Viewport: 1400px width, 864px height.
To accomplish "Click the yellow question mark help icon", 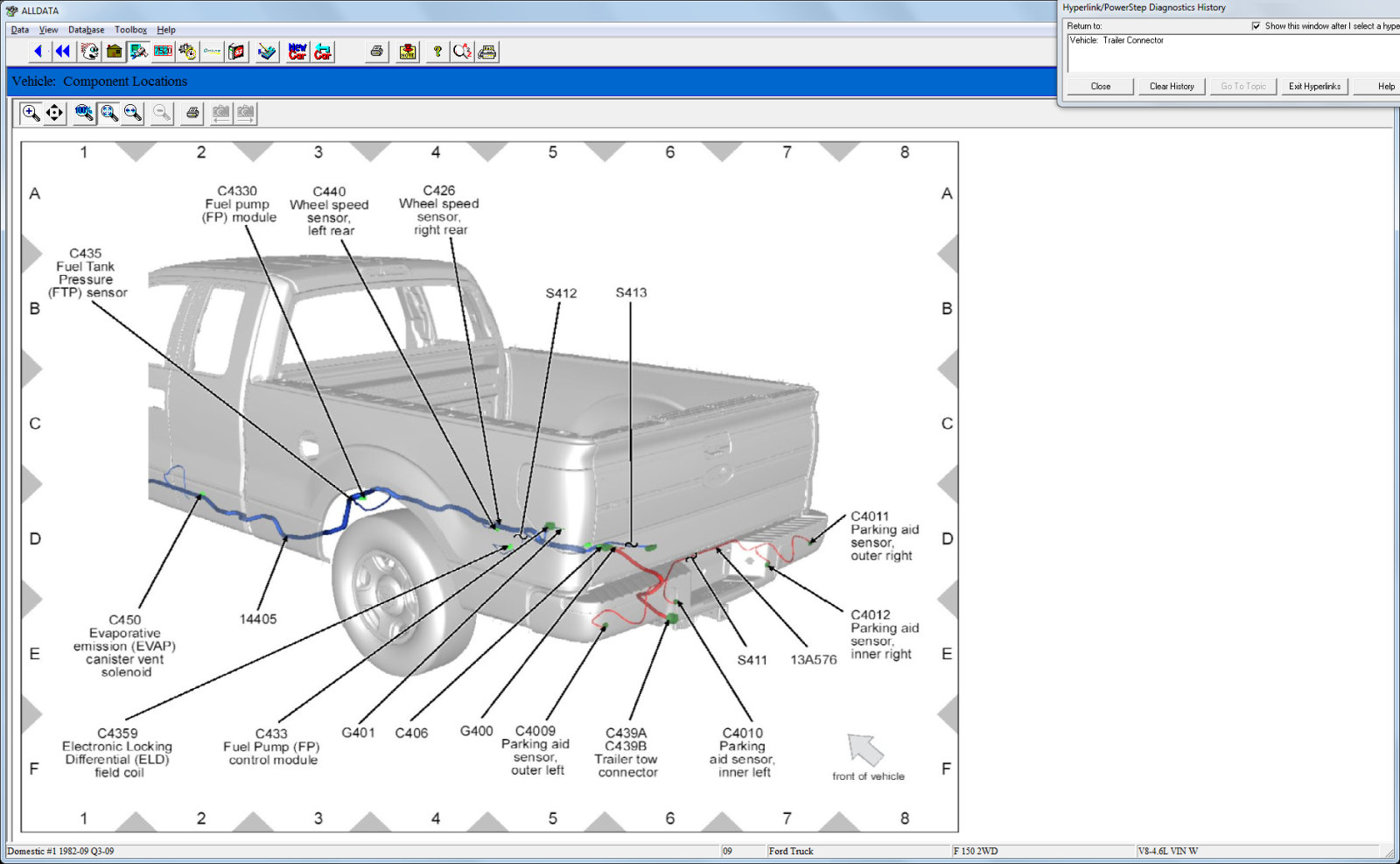I will click(437, 52).
